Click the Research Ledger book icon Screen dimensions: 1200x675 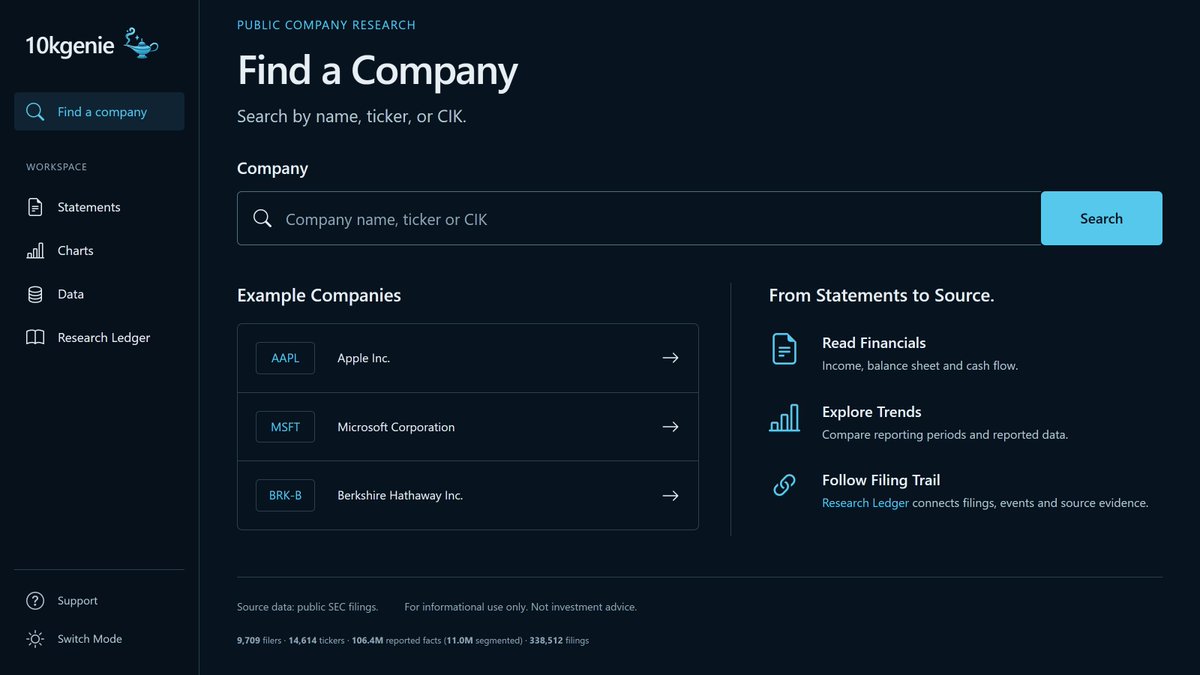(35, 338)
